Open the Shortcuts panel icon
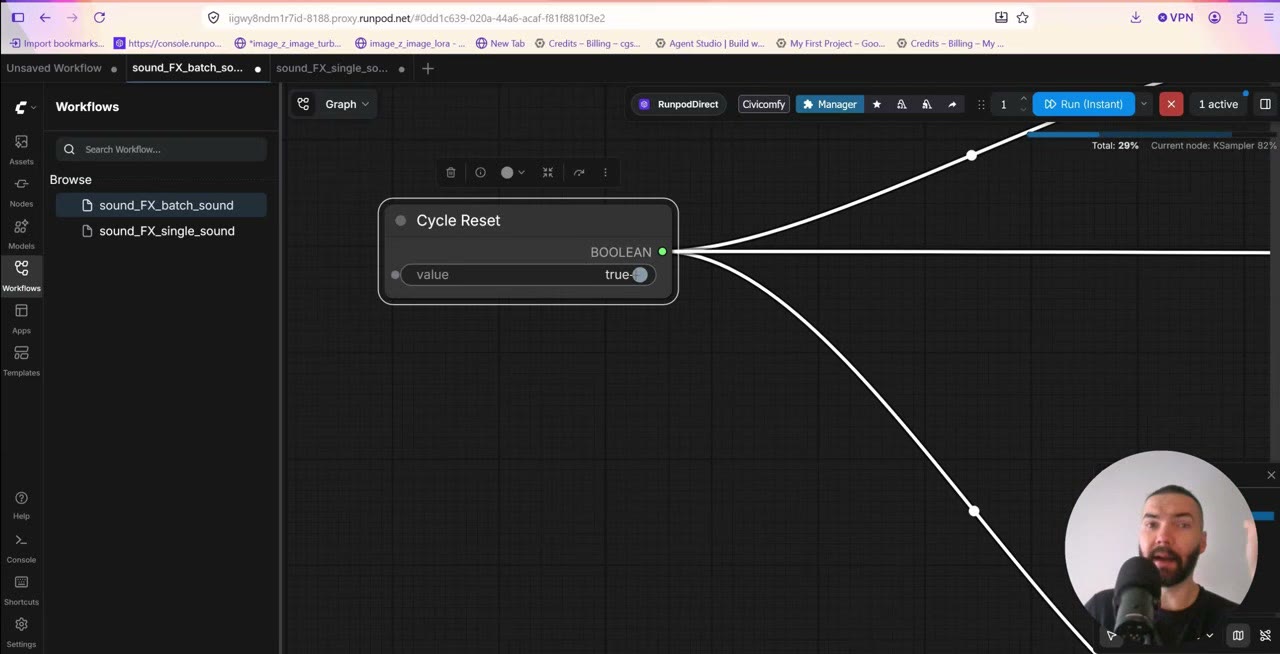1280x654 pixels. pos(21,588)
